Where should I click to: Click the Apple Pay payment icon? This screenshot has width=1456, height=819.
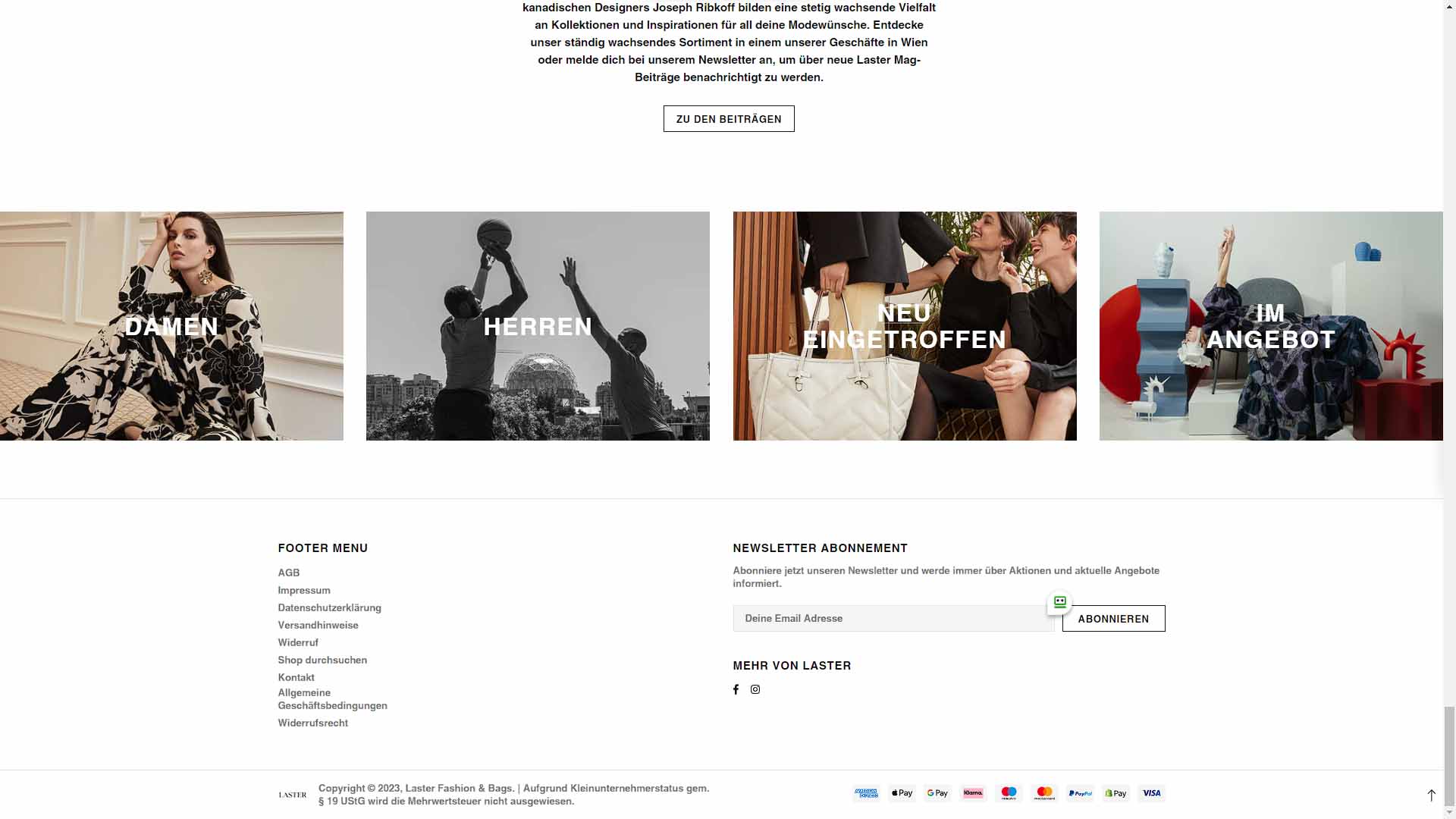pyautogui.click(x=902, y=793)
